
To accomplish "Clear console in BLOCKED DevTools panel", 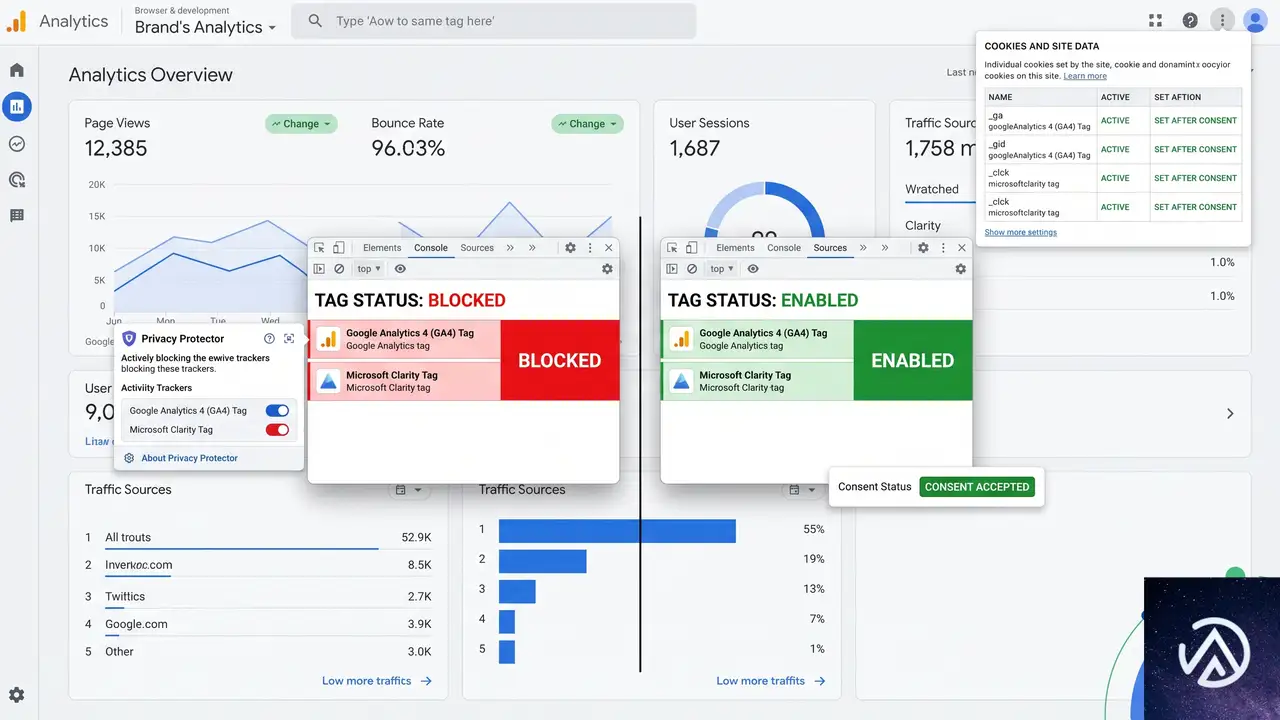I will click(339, 269).
